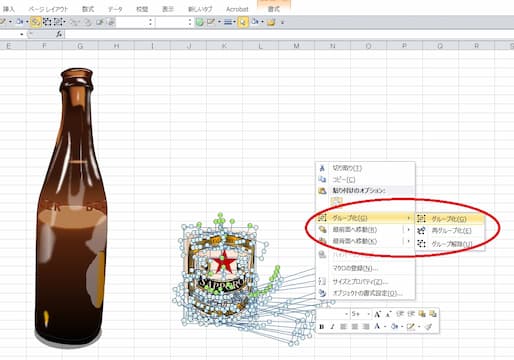Click グループ解除(U) to ungroup shapes

(x=449, y=244)
